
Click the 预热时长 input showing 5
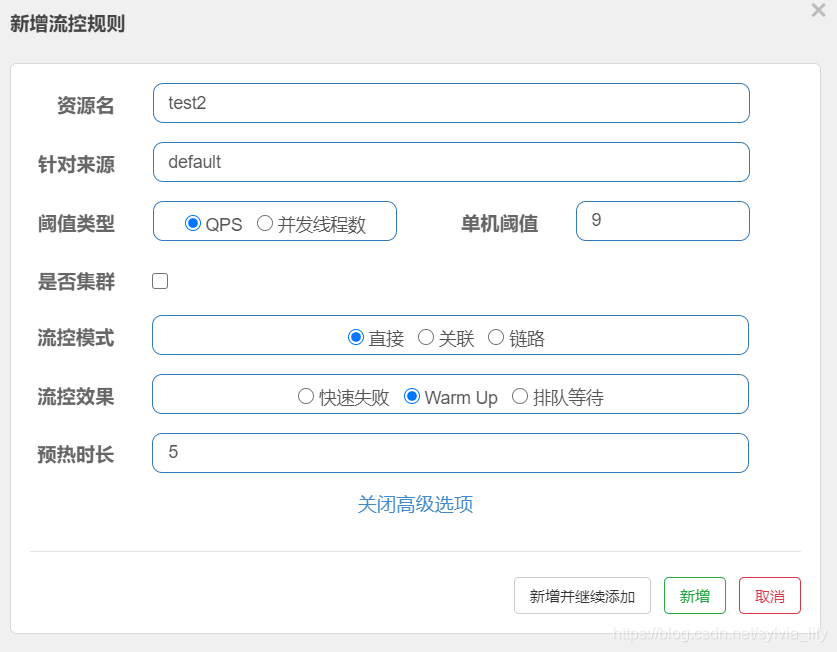tap(450, 453)
